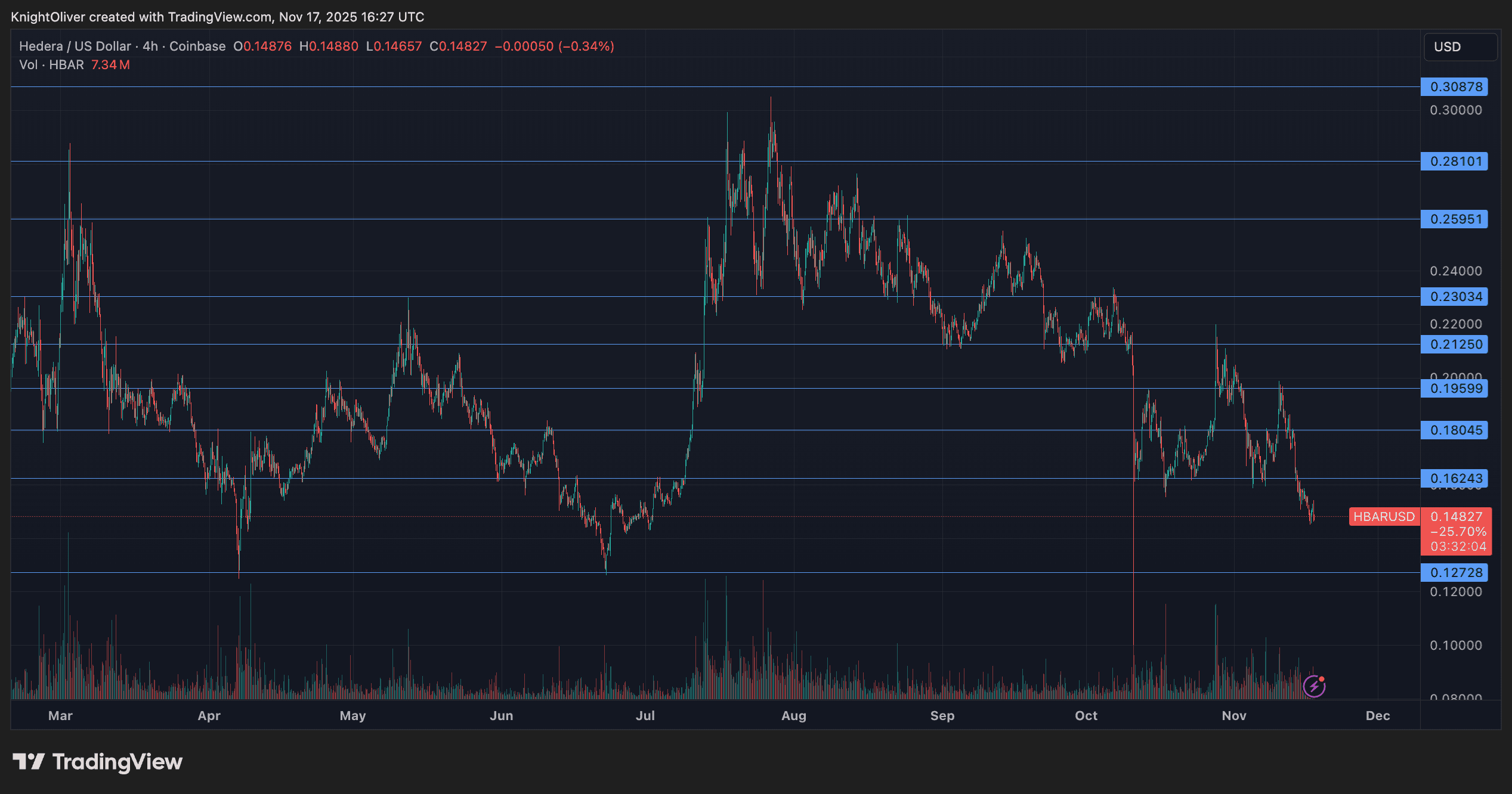Click the 0.25951 price level label
Viewport: 1512px width, 794px height.
1454,219
